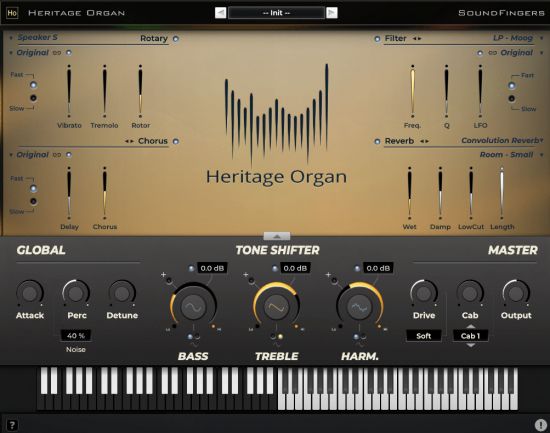Click the Soft drive mode button

[424, 336]
